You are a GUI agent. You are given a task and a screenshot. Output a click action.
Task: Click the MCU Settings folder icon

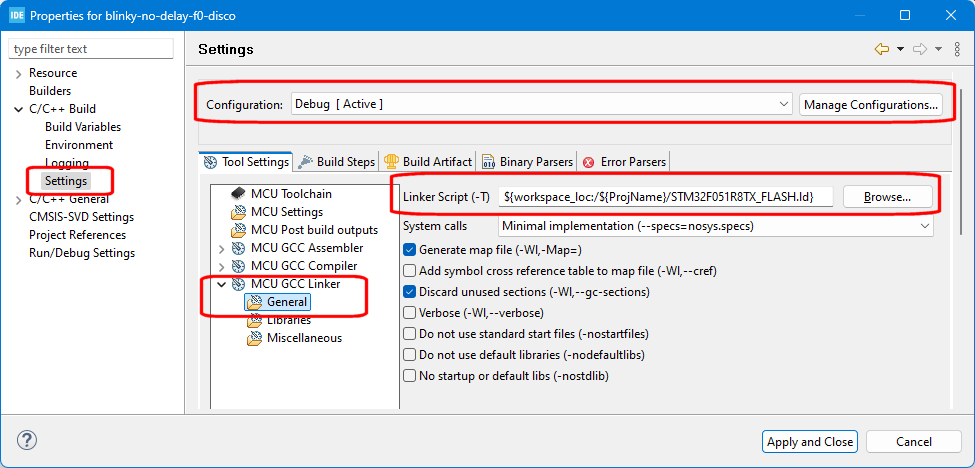tap(238, 212)
